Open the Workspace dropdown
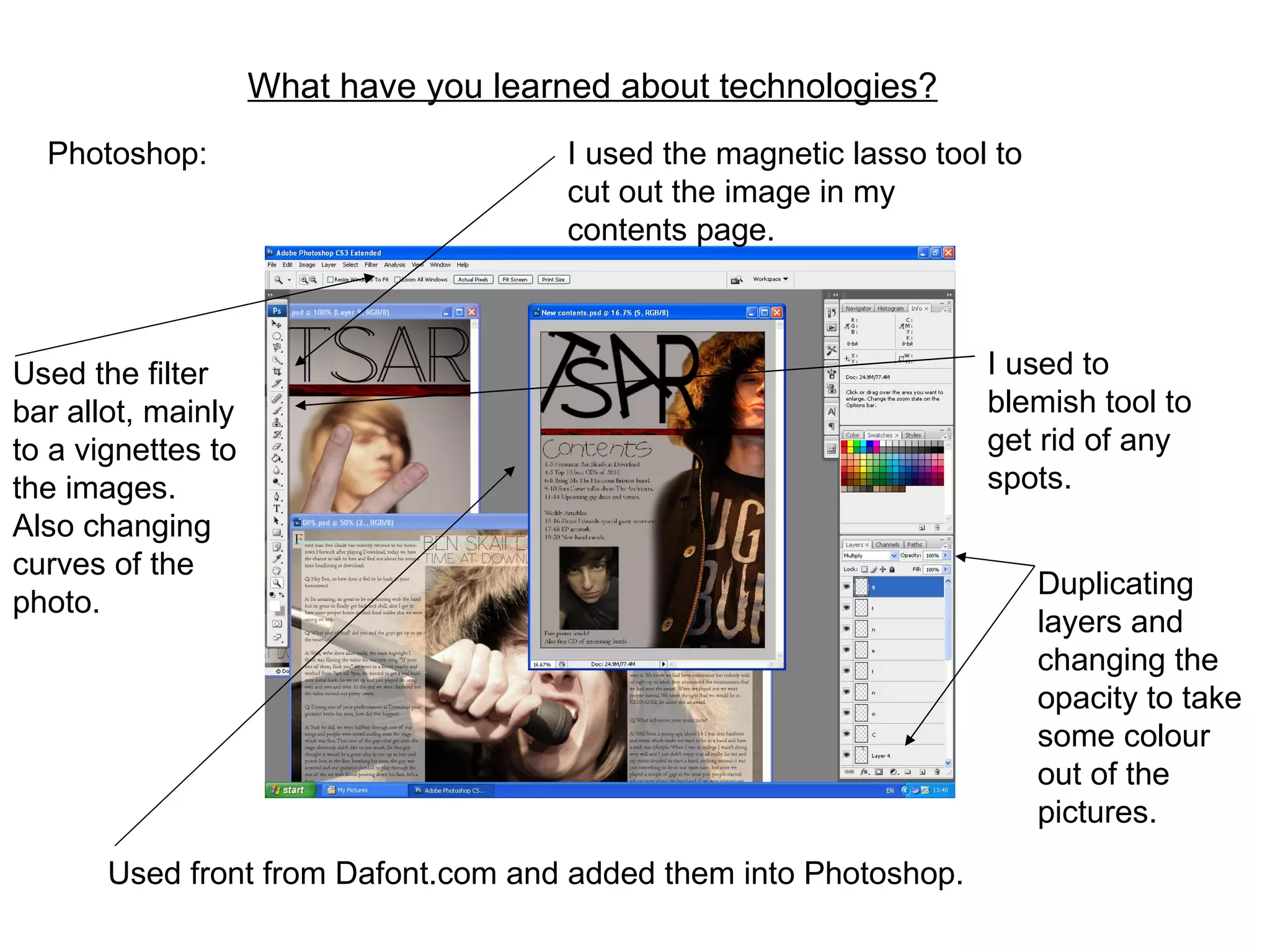Viewport: 1270px width, 952px height. coord(770,280)
